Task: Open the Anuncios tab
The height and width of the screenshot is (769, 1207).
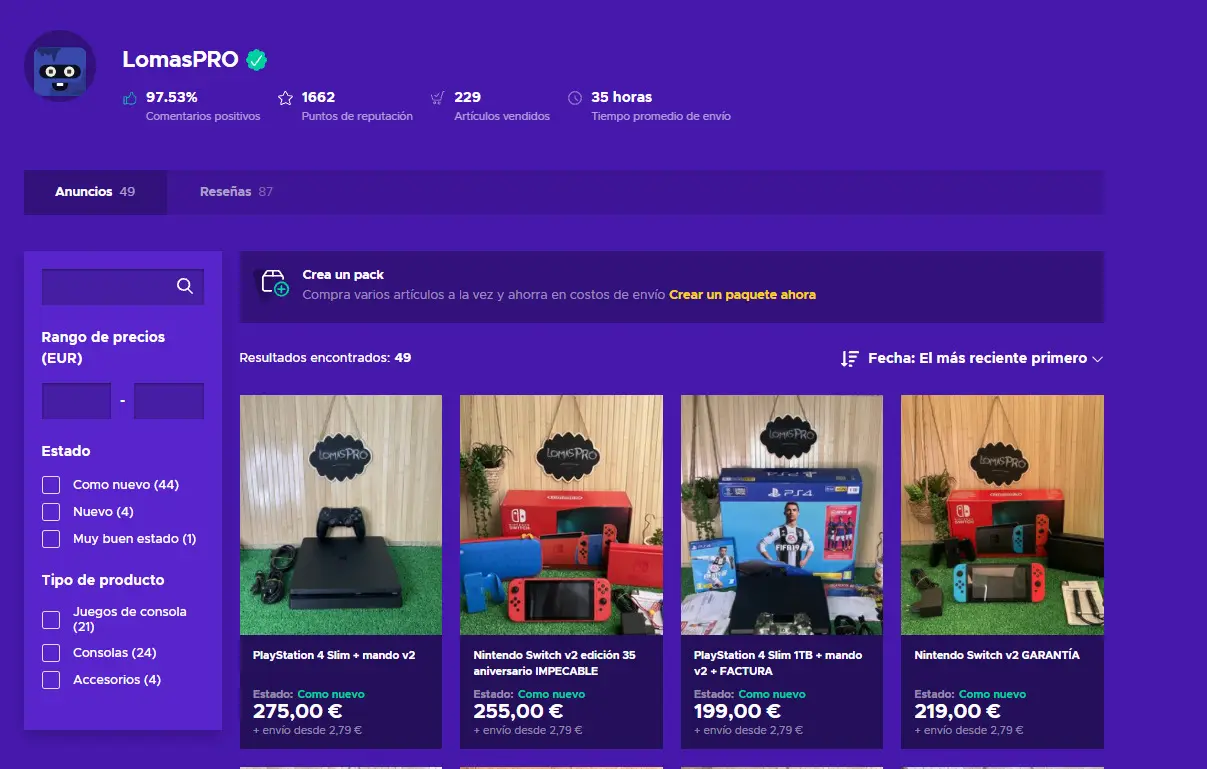Action: (95, 192)
